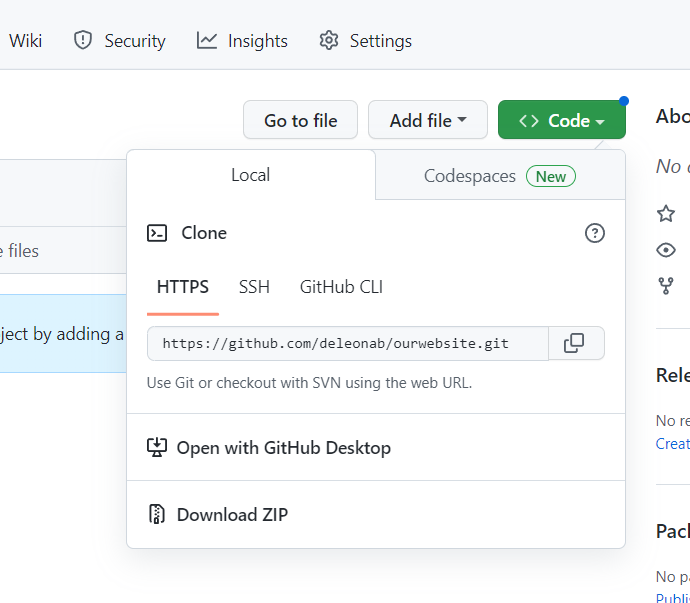The image size is (690, 603).
Task: Expand the Add file dropdown
Action: coord(428,120)
